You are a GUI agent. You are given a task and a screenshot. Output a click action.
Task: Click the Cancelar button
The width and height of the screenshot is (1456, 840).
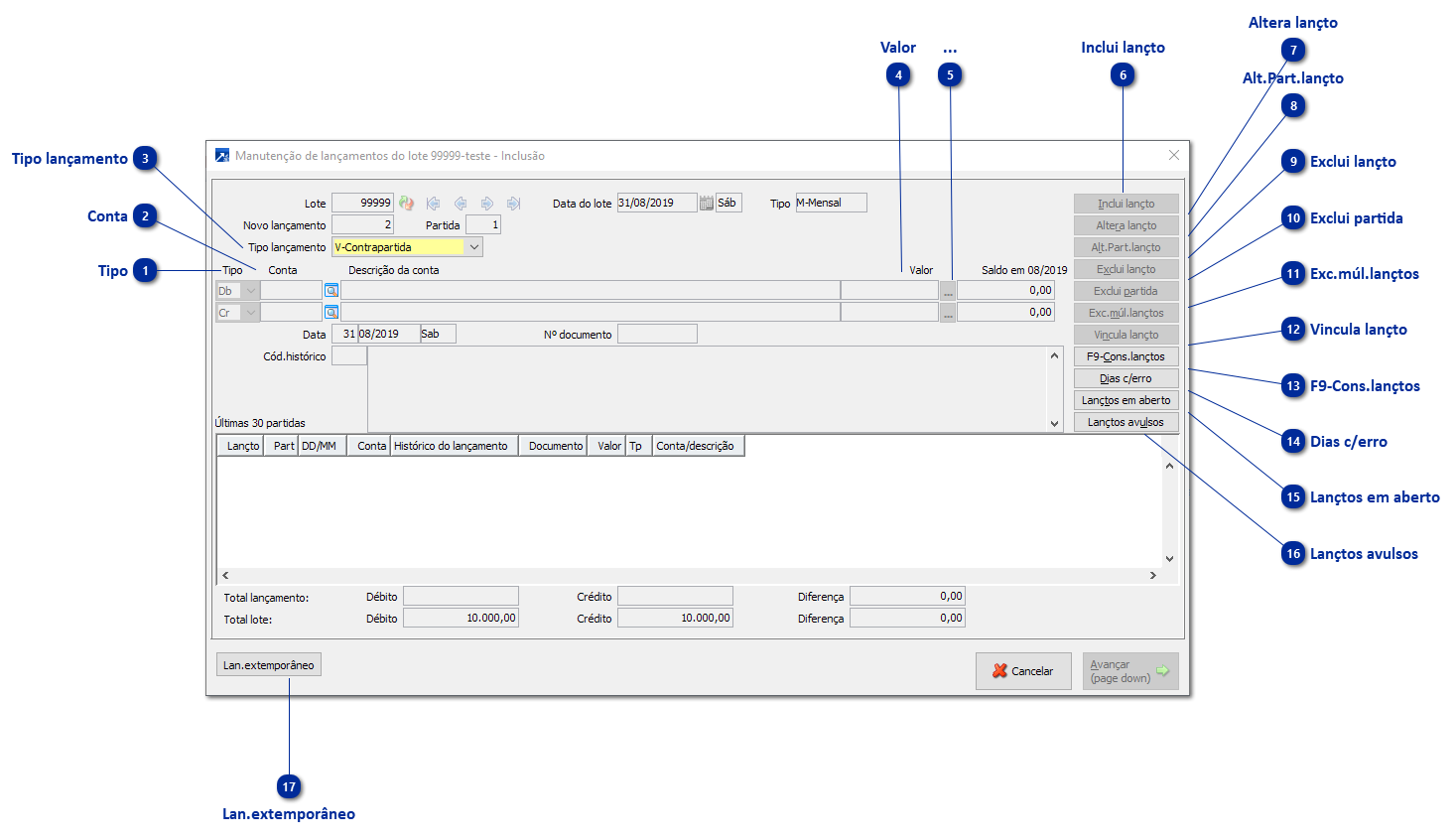(1023, 671)
